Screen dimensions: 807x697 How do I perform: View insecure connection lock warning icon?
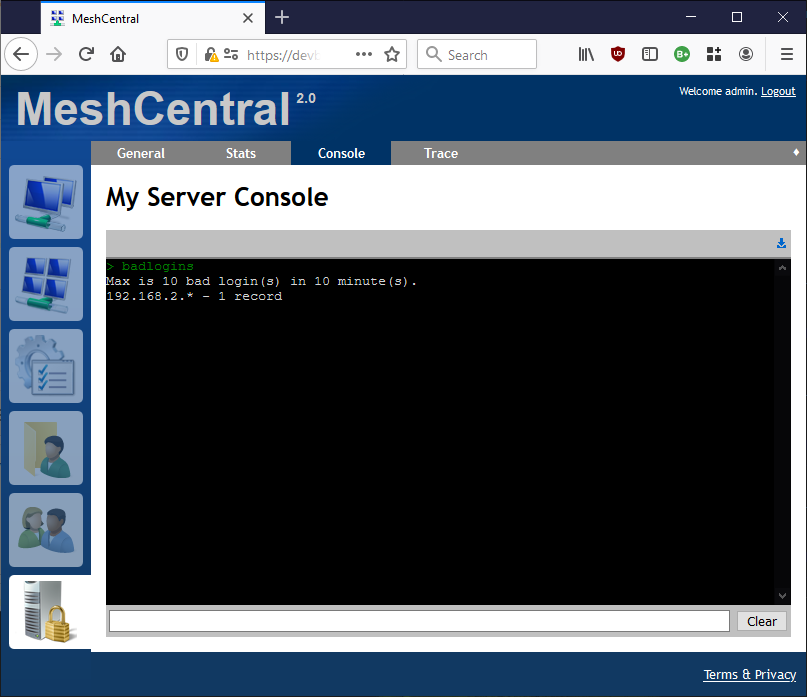tap(211, 54)
